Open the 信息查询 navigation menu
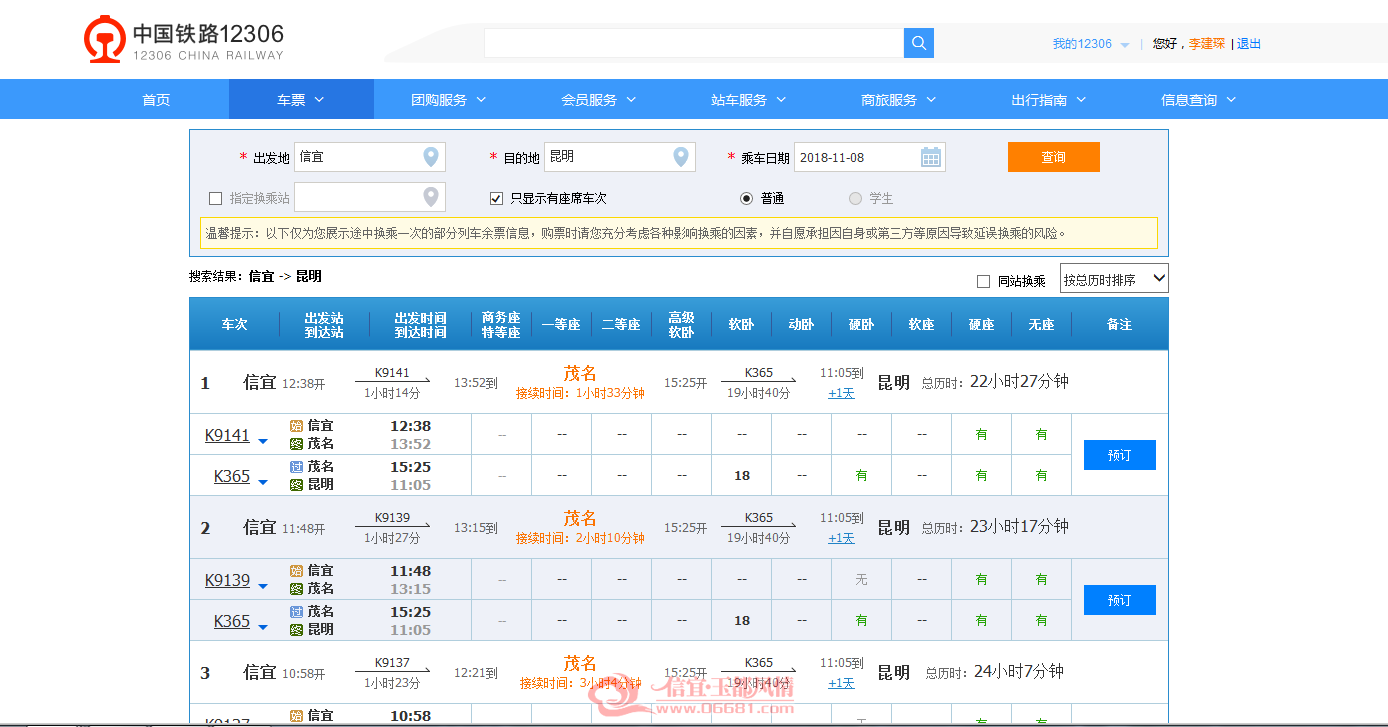The height and width of the screenshot is (727, 1388). point(1199,100)
